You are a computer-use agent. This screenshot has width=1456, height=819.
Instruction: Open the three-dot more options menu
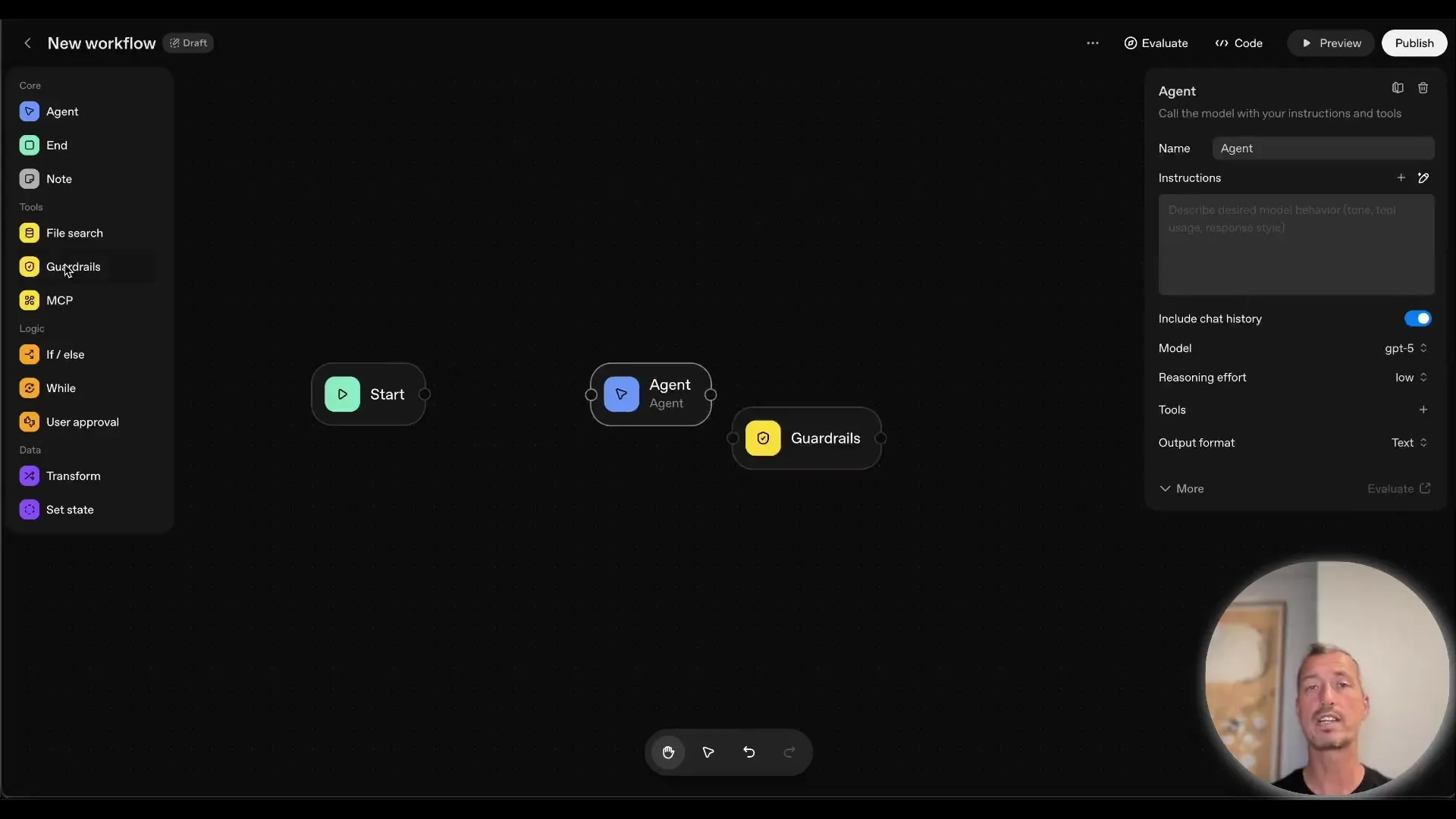pyautogui.click(x=1093, y=43)
